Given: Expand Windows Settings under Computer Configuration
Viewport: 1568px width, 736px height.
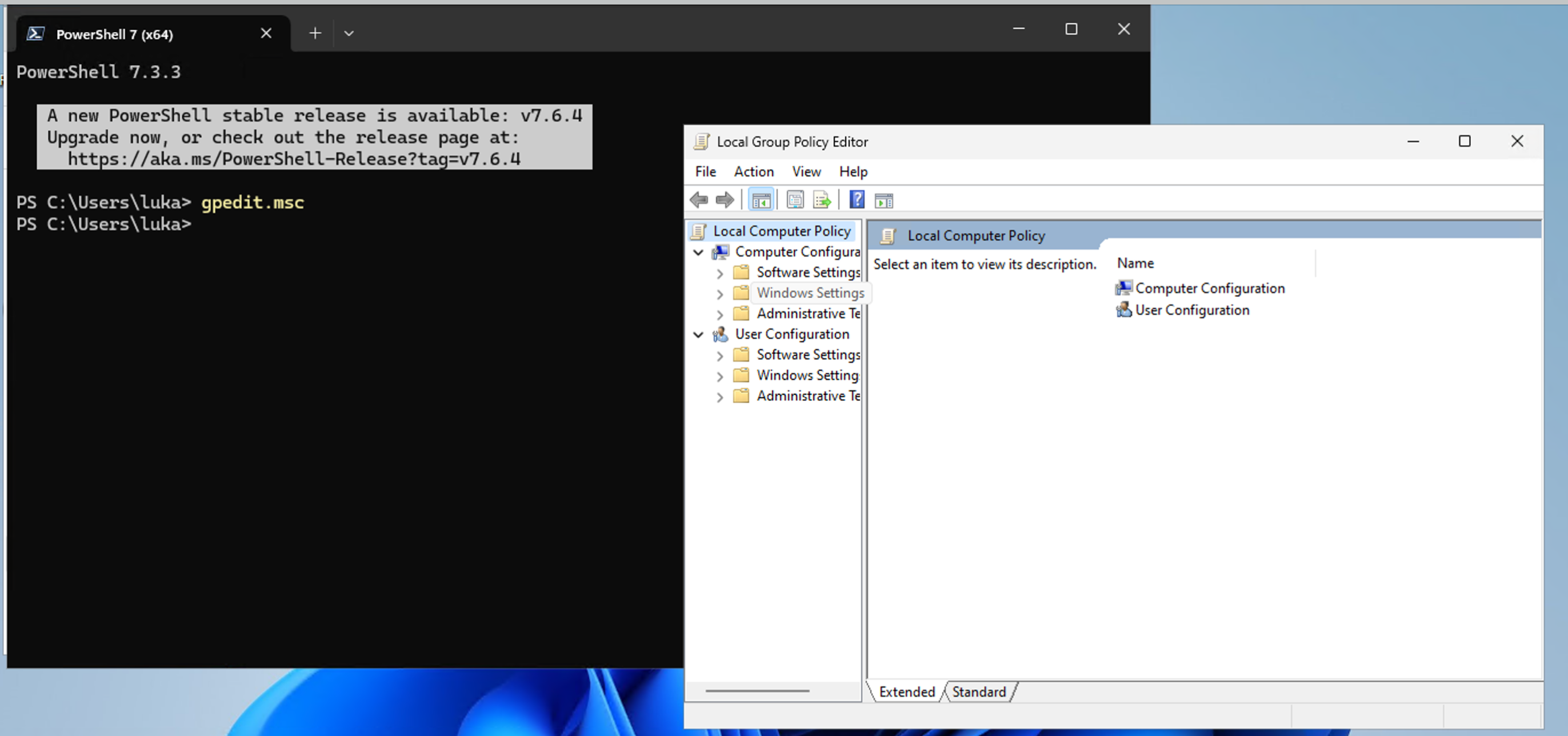Looking at the screenshot, I should pos(720,294).
